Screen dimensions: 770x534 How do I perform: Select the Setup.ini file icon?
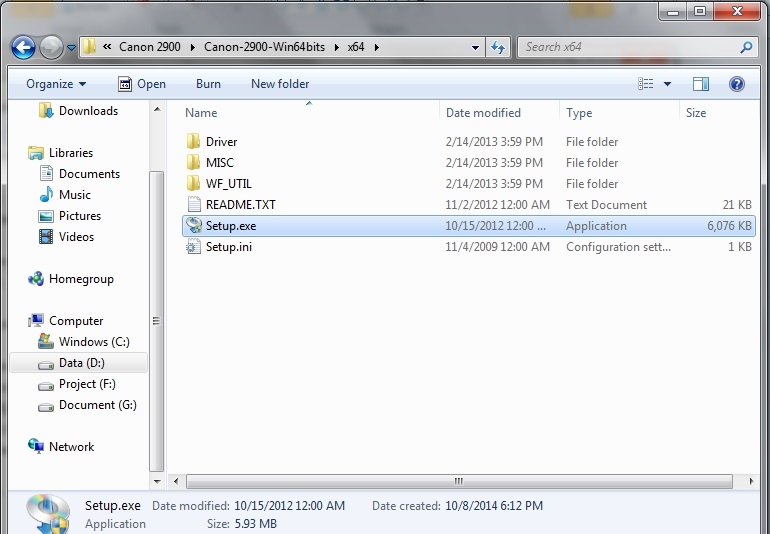(x=193, y=247)
